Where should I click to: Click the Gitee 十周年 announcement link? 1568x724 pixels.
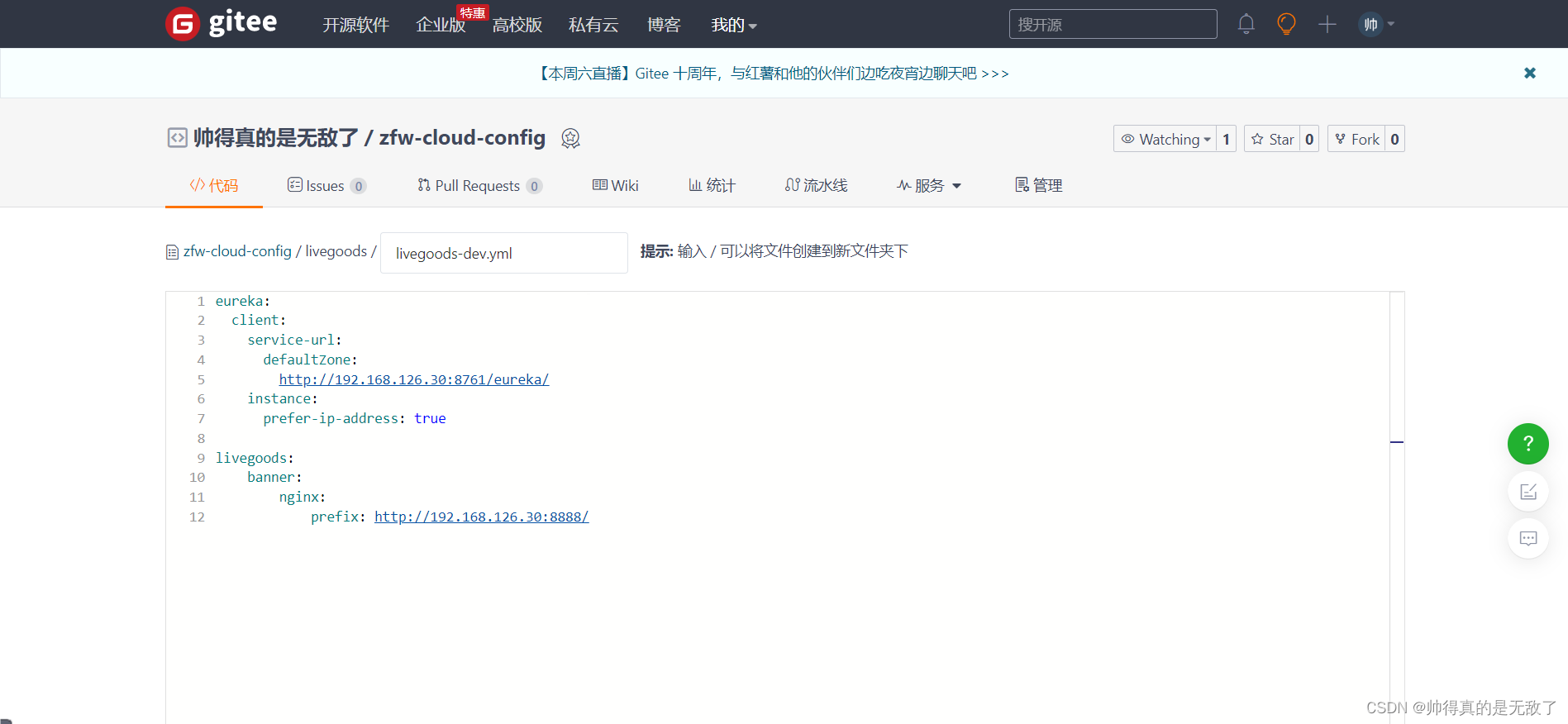(x=772, y=74)
